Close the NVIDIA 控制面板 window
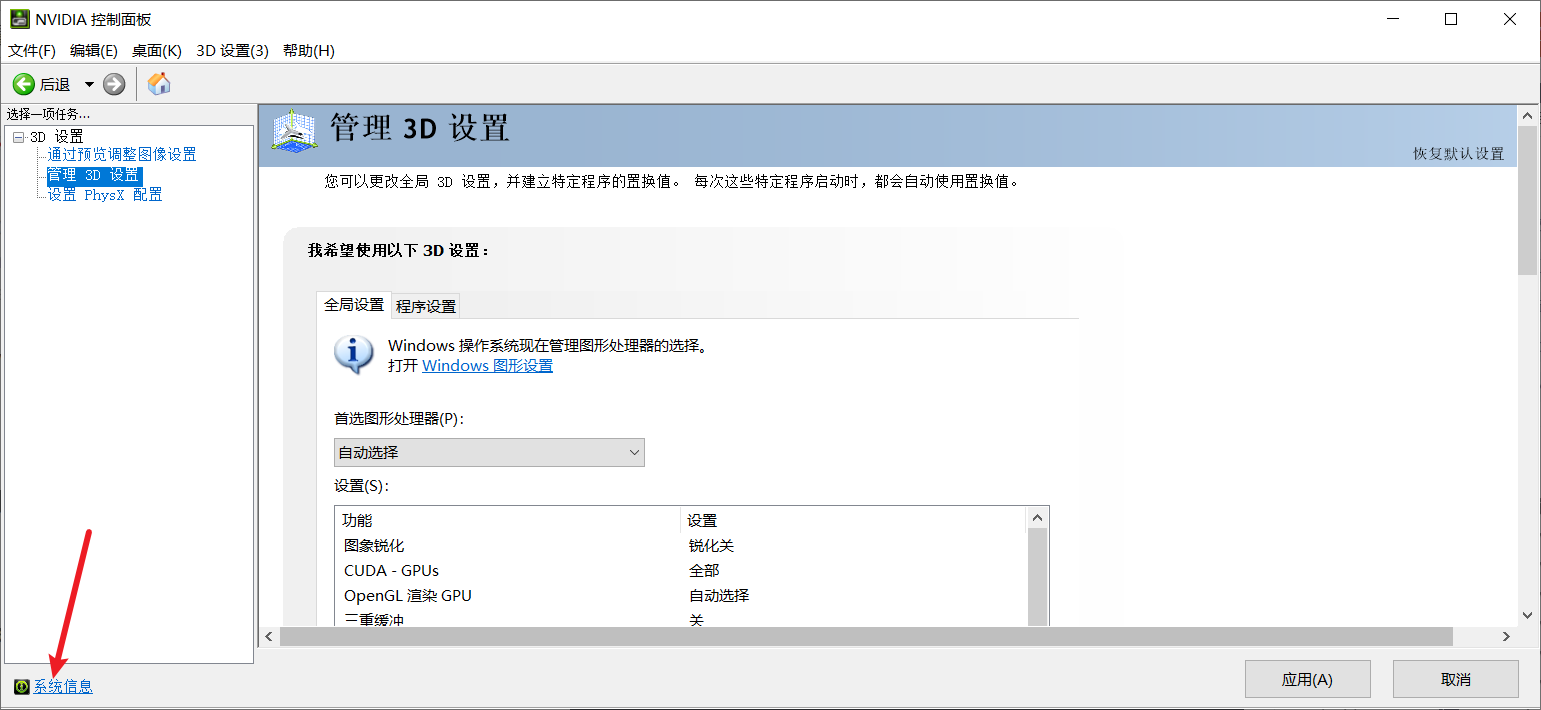This screenshot has height=710, width=1541. [x=1511, y=19]
